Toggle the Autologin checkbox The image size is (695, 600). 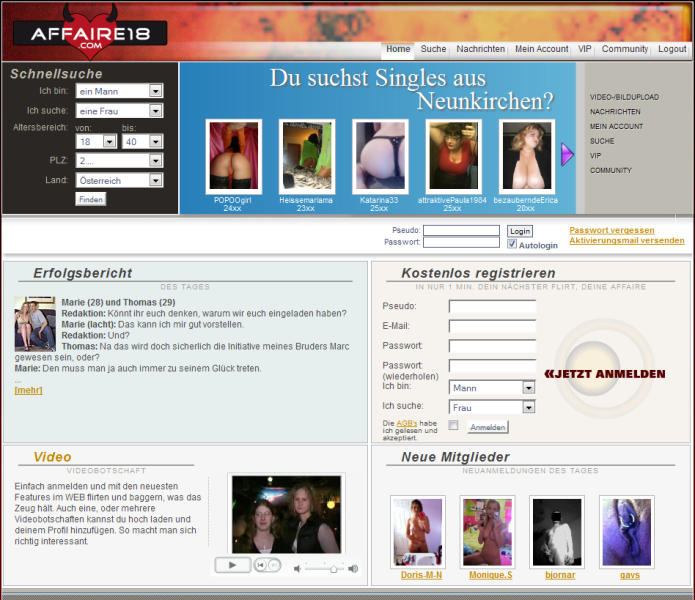(512, 243)
